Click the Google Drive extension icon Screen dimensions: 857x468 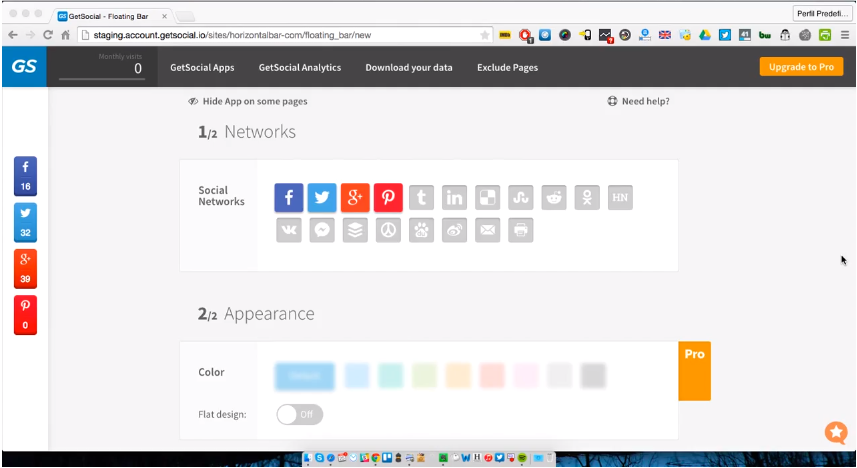click(x=705, y=35)
